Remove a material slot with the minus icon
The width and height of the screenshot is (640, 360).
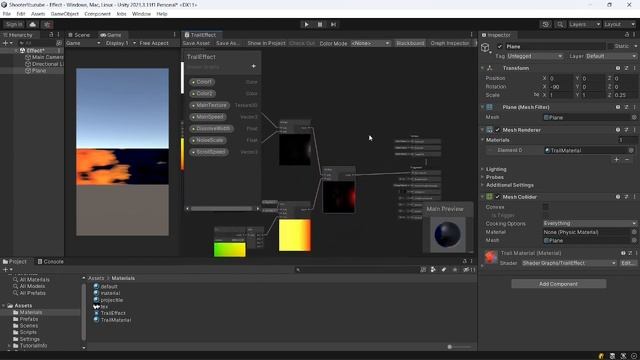pos(627,160)
